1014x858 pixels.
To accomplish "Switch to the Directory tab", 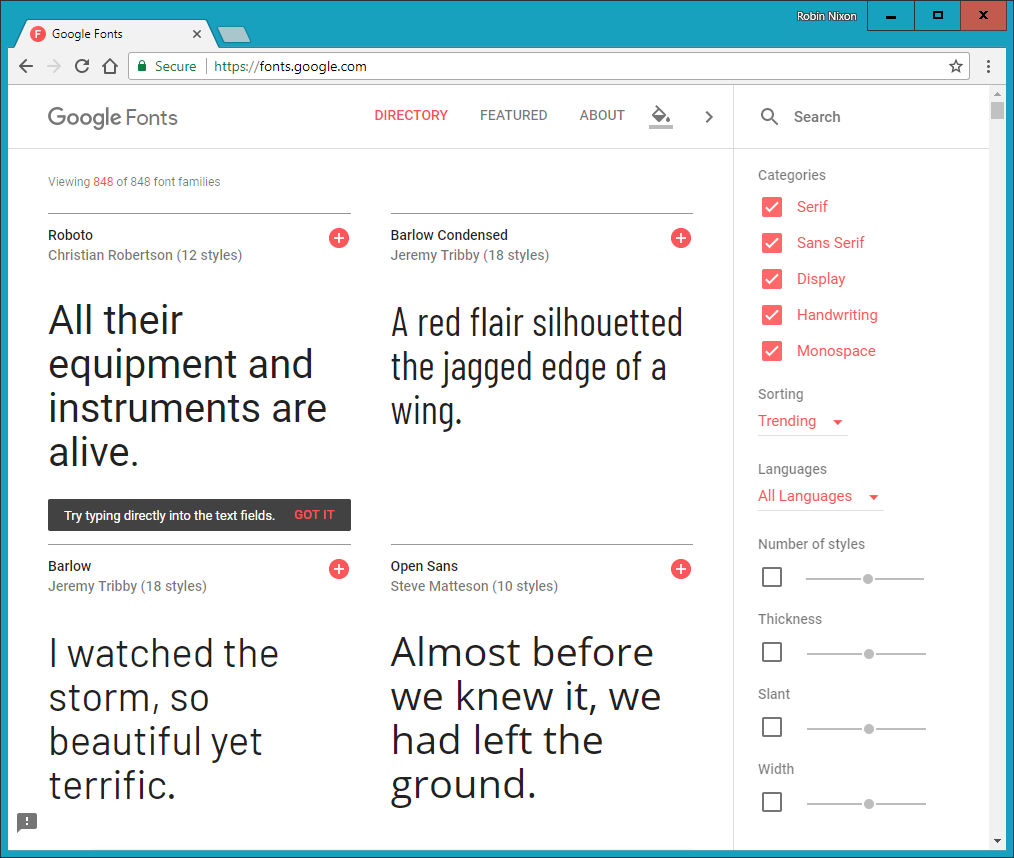I will [411, 115].
